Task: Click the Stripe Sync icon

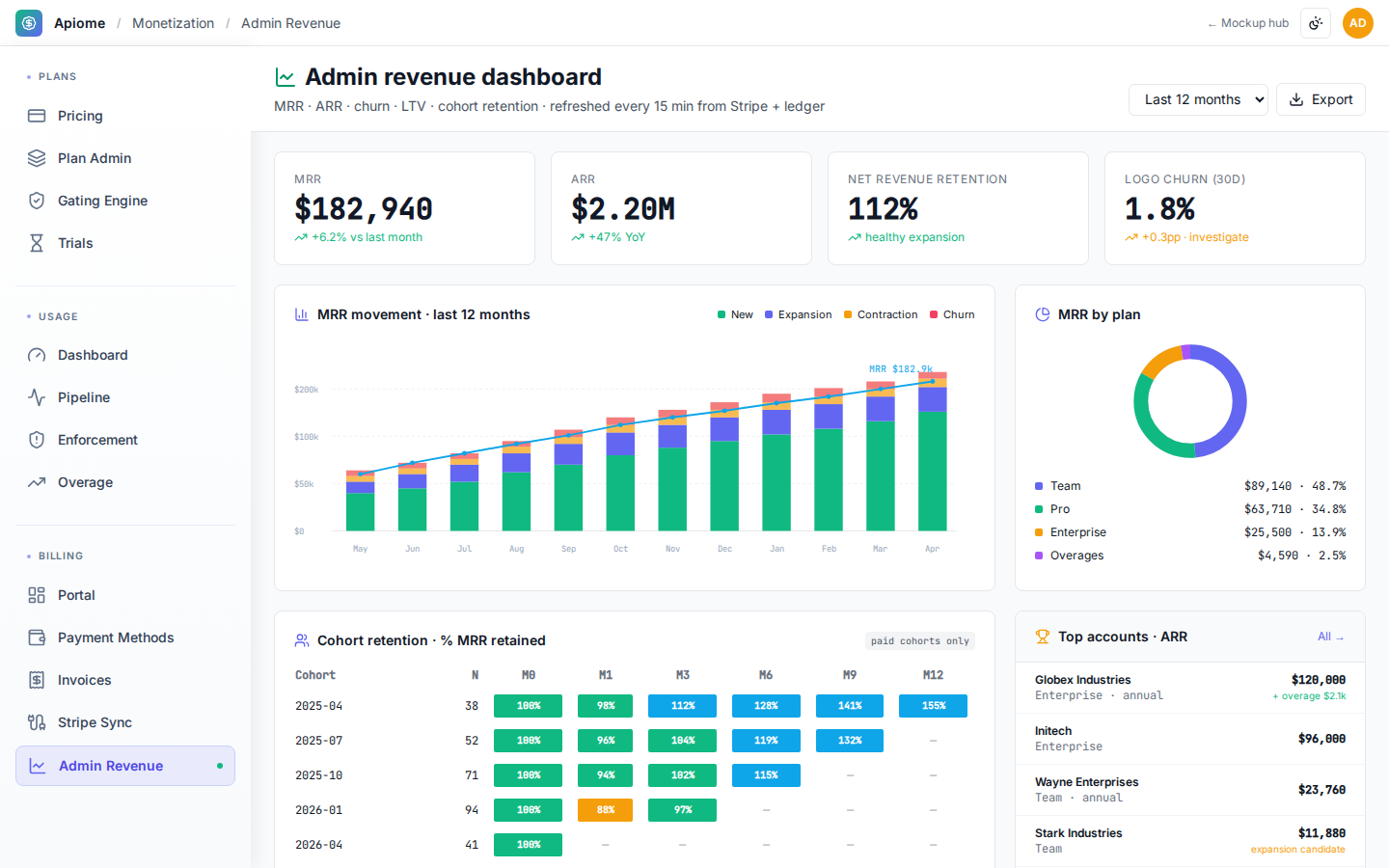Action: pyautogui.click(x=37, y=722)
